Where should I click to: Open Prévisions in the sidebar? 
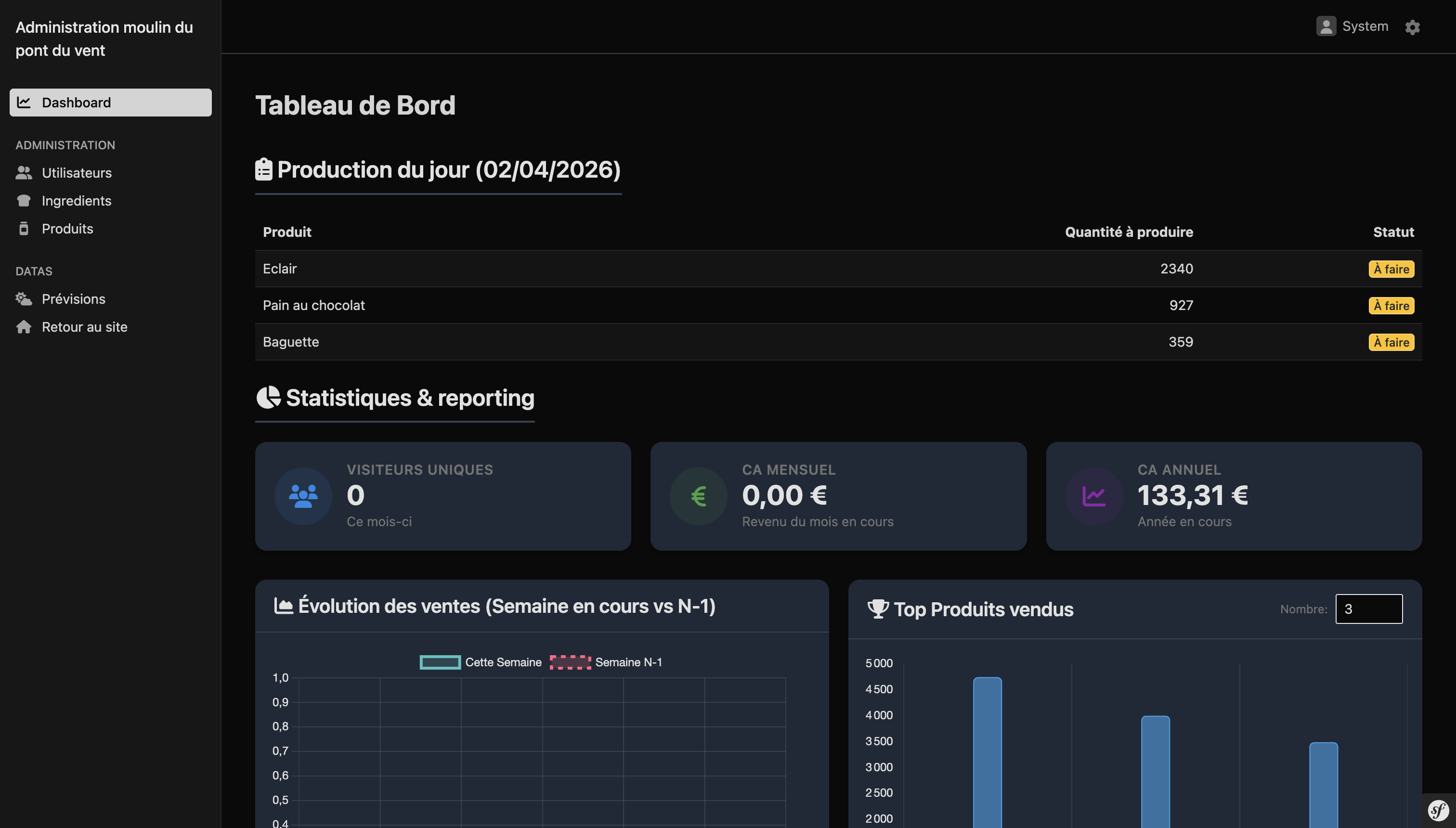pyautogui.click(x=73, y=299)
